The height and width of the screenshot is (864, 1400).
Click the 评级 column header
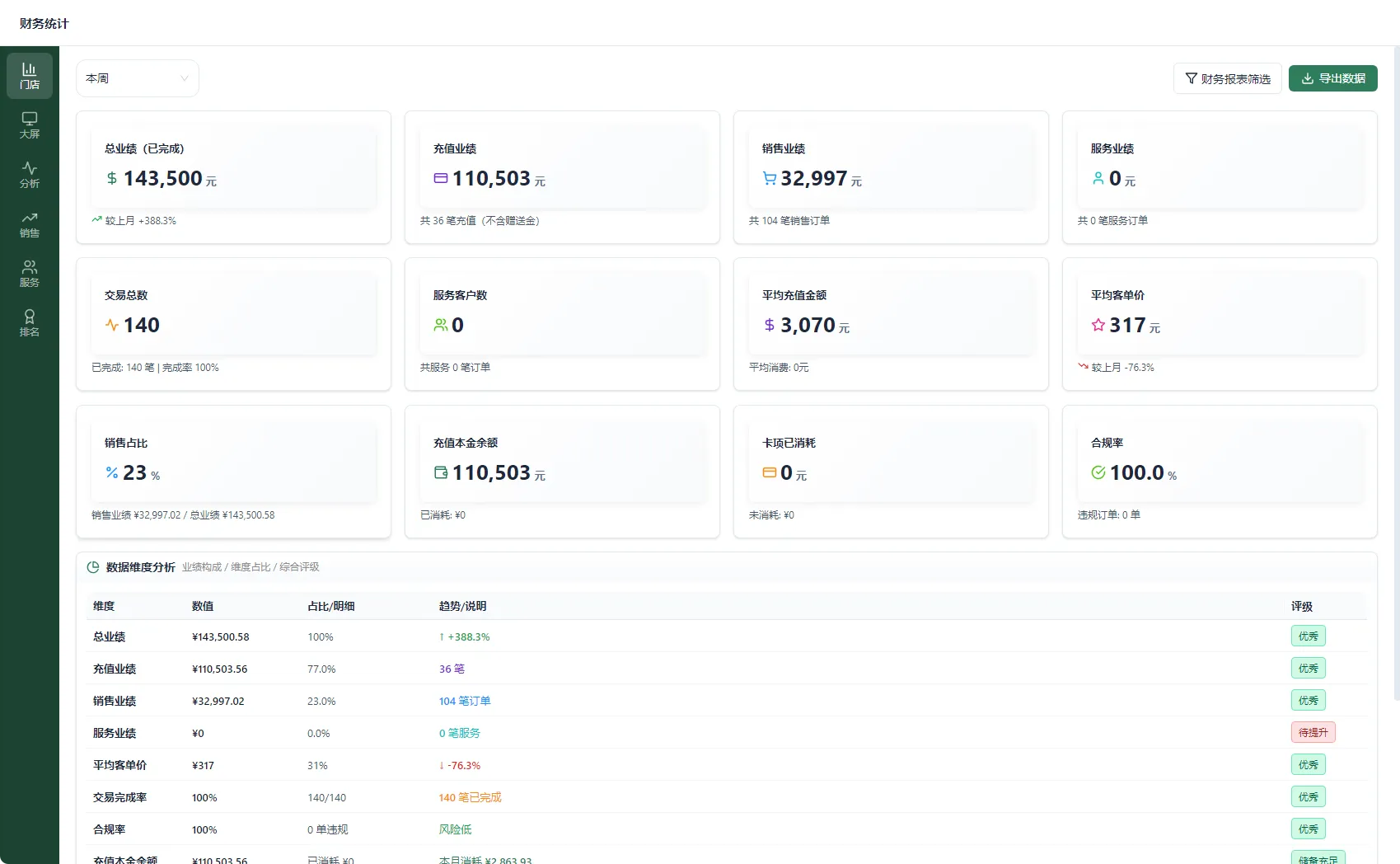1302,606
